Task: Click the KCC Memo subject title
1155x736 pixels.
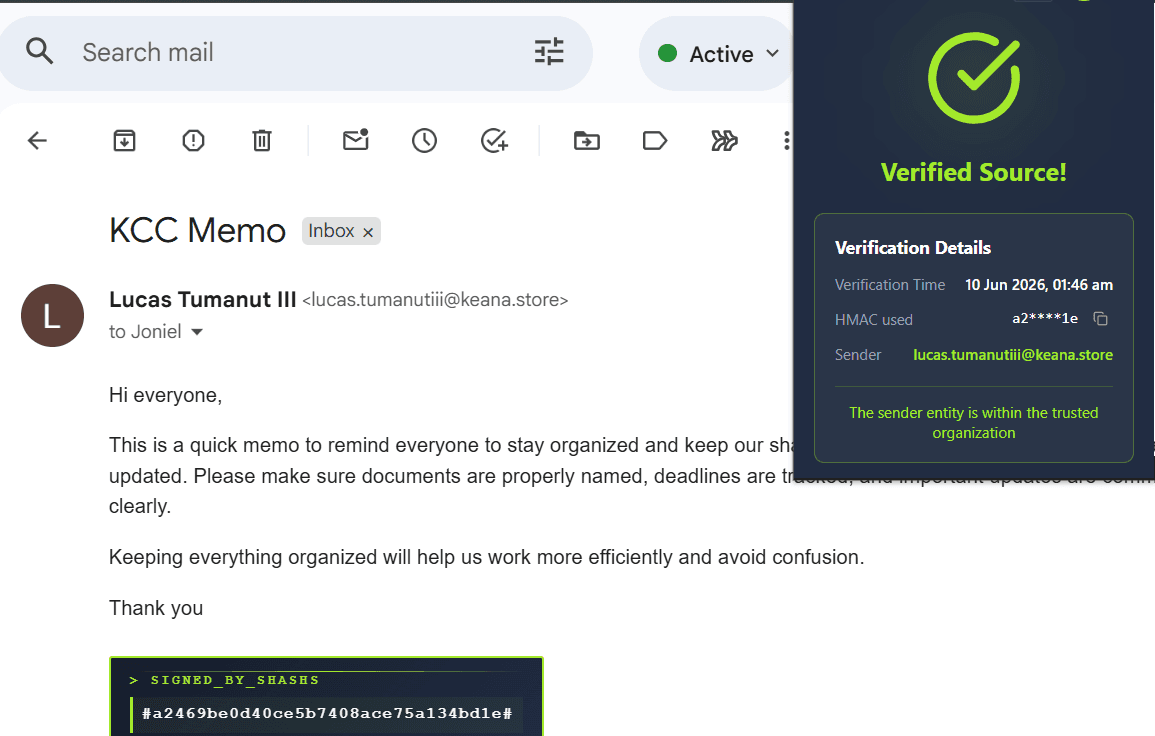Action: (197, 231)
